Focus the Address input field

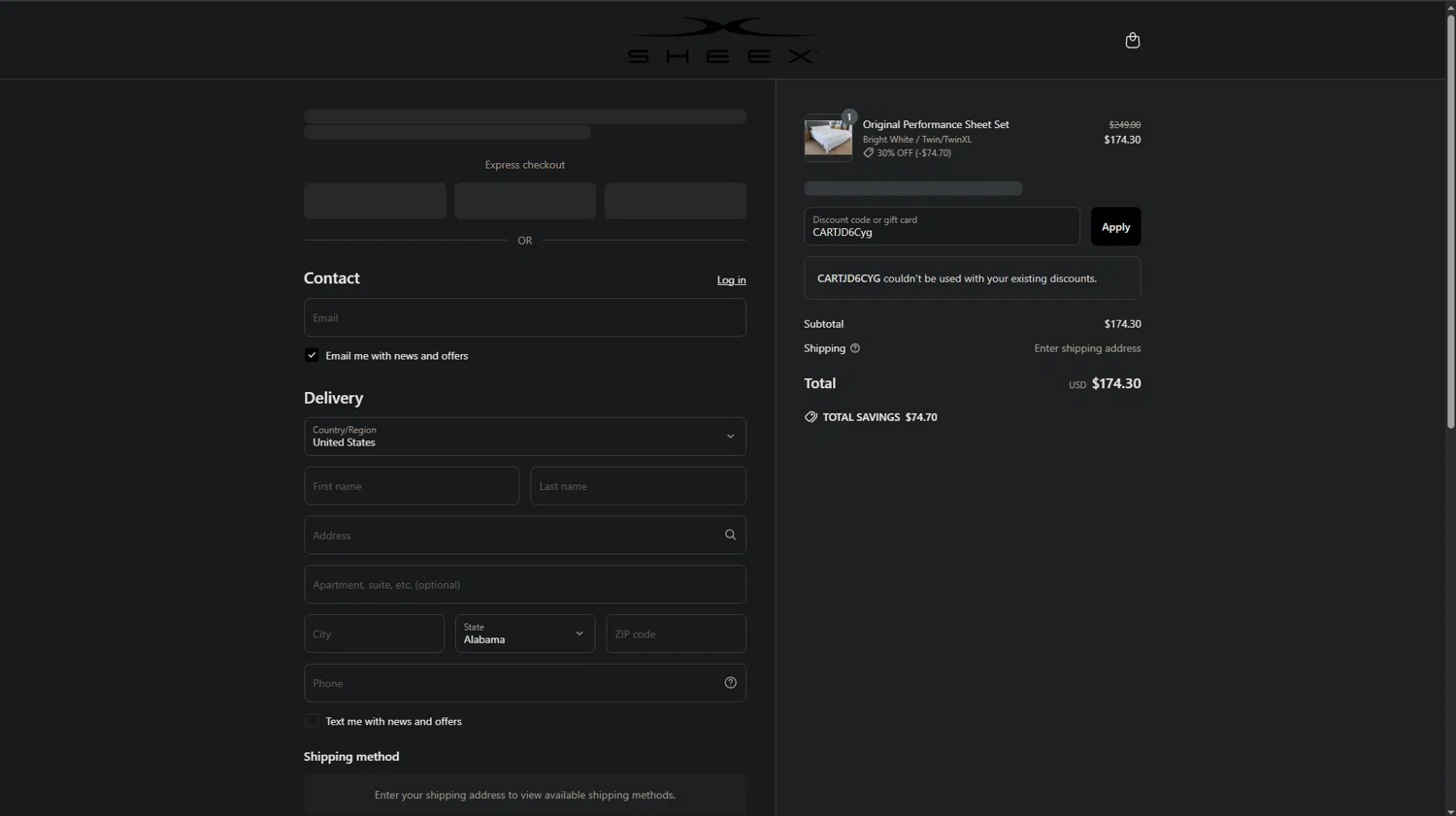pos(525,535)
